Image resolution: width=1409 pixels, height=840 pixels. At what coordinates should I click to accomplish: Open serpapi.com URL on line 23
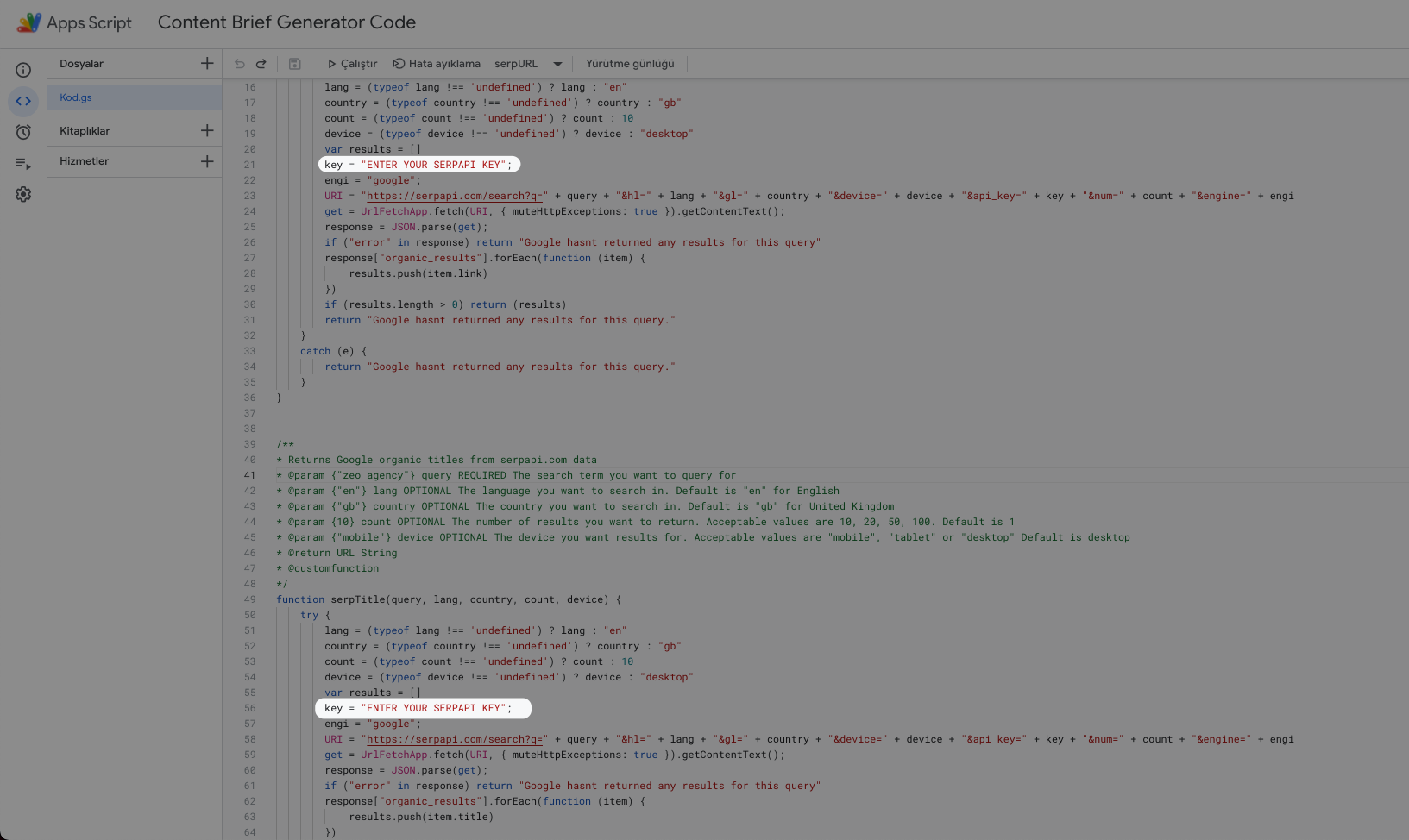(454, 196)
